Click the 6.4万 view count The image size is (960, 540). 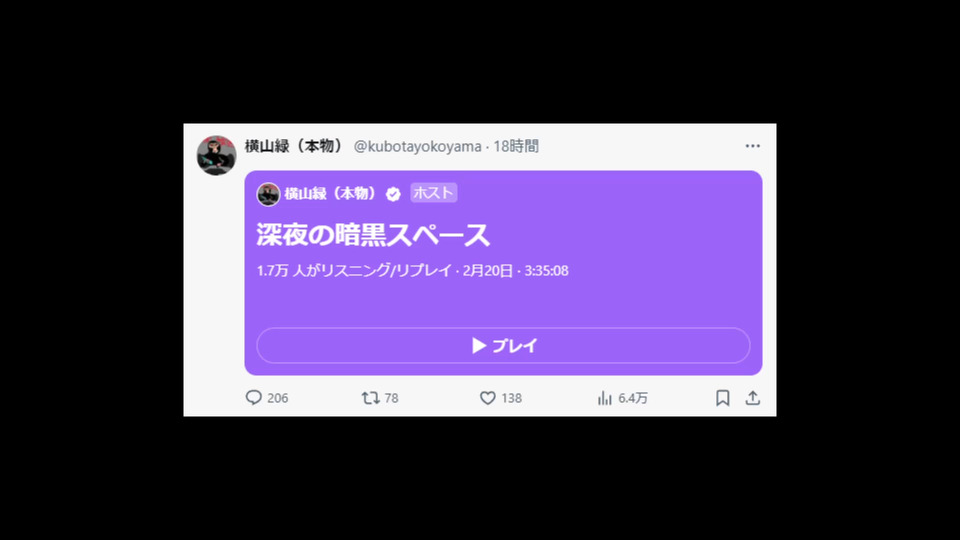coord(633,398)
